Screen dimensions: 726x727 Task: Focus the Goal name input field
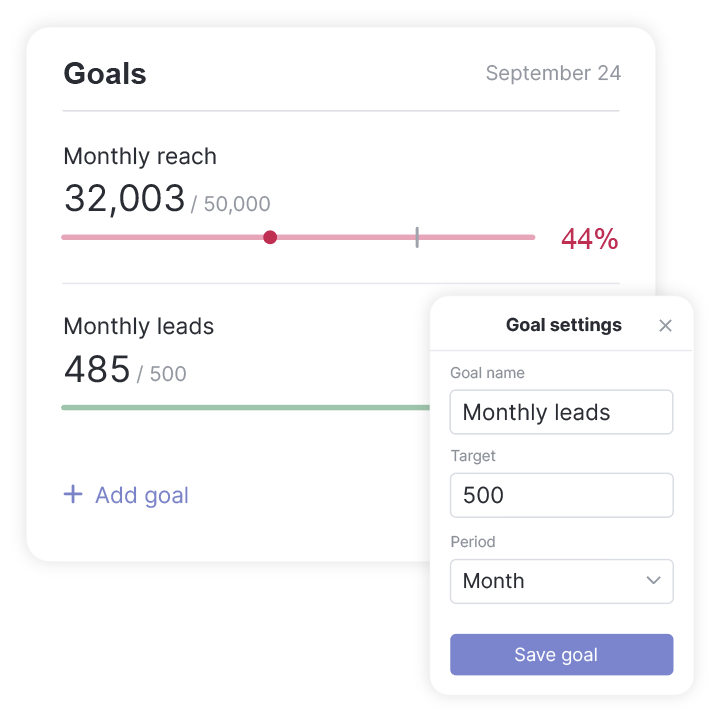[x=561, y=412]
